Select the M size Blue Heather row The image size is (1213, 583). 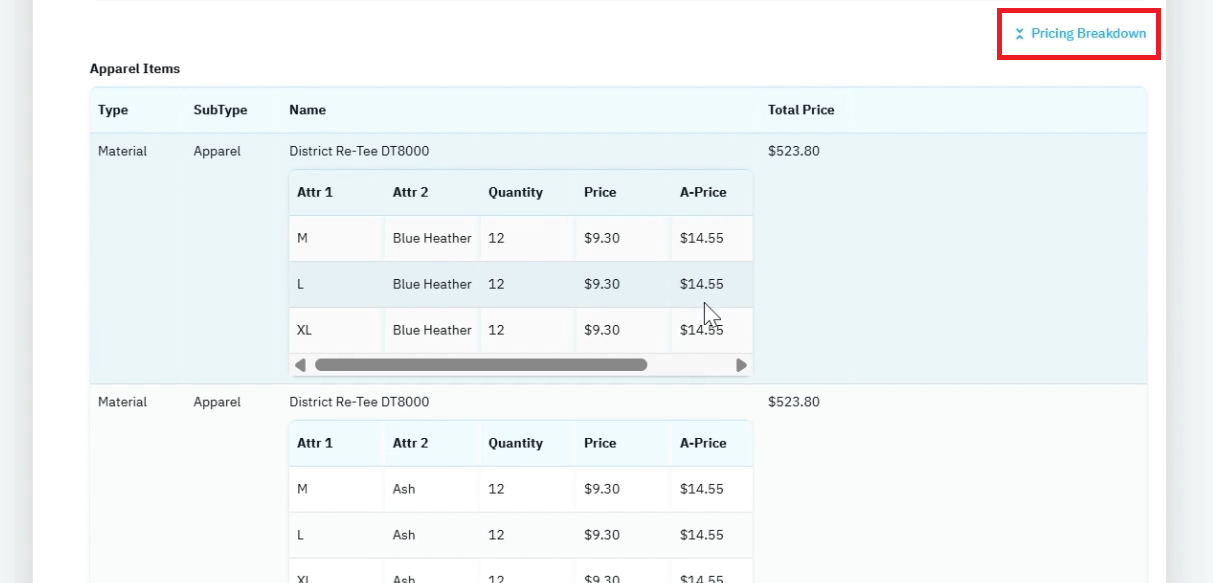point(521,238)
